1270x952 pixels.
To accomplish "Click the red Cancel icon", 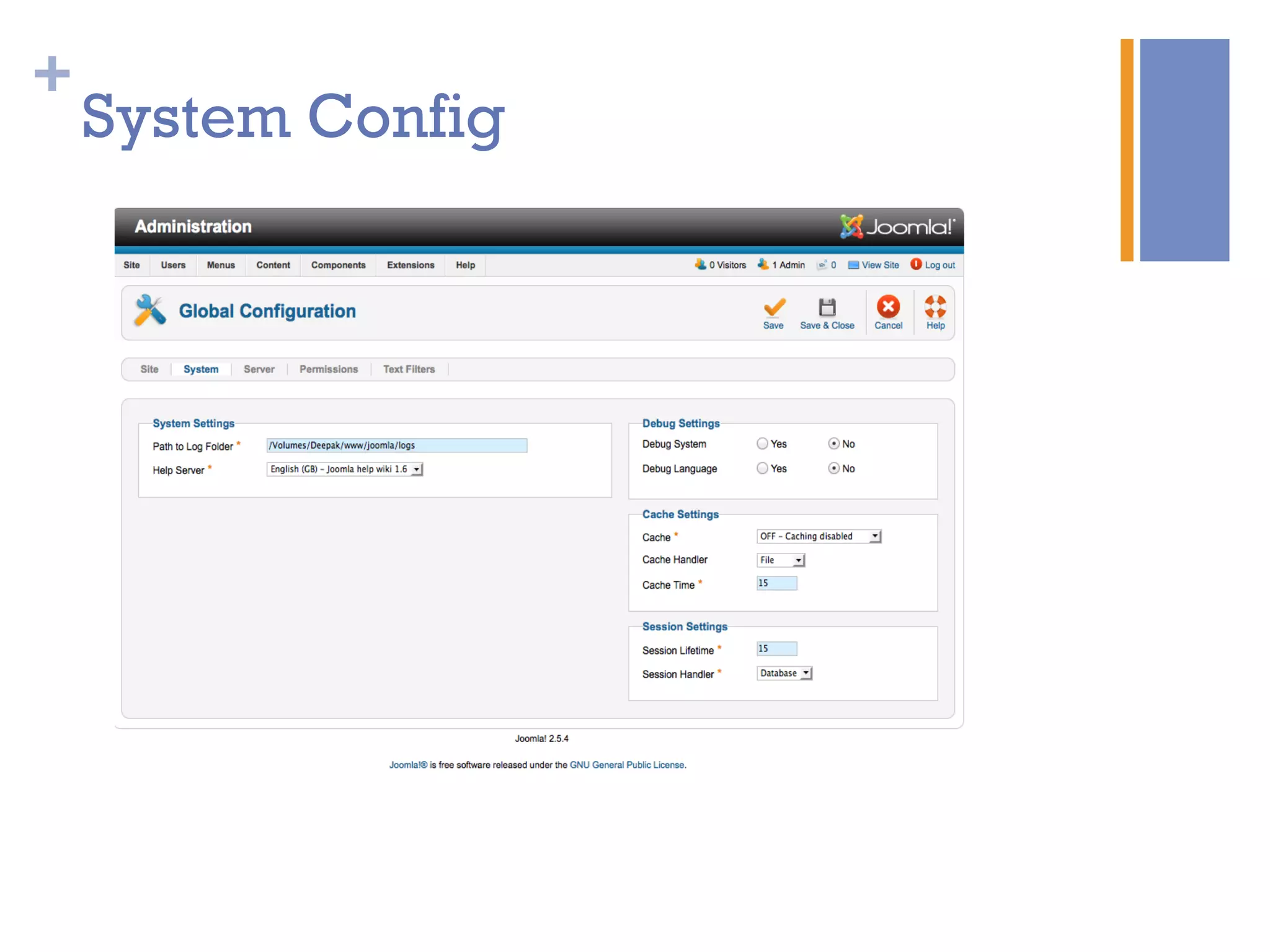I will pyautogui.click(x=888, y=306).
